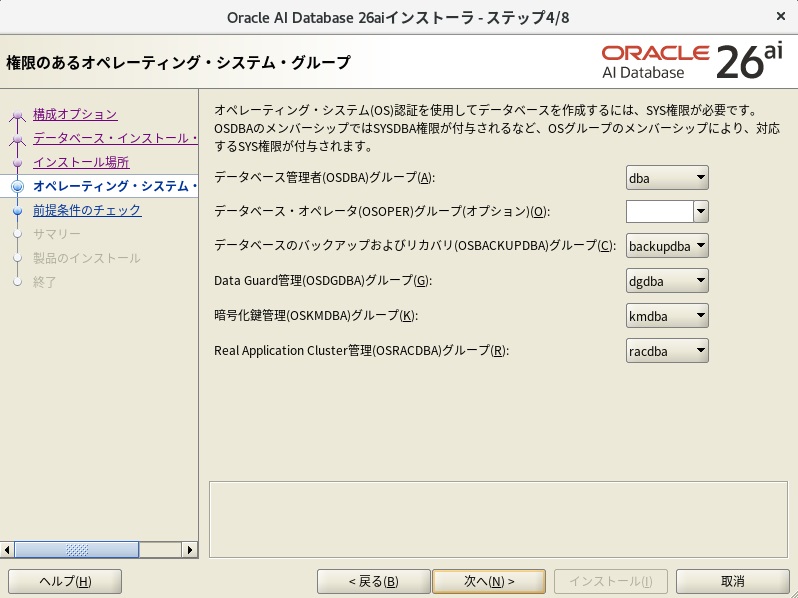The width and height of the screenshot is (798, 598).
Task: Open the OSDBA group dropdown showing dba
Action: click(x=667, y=178)
